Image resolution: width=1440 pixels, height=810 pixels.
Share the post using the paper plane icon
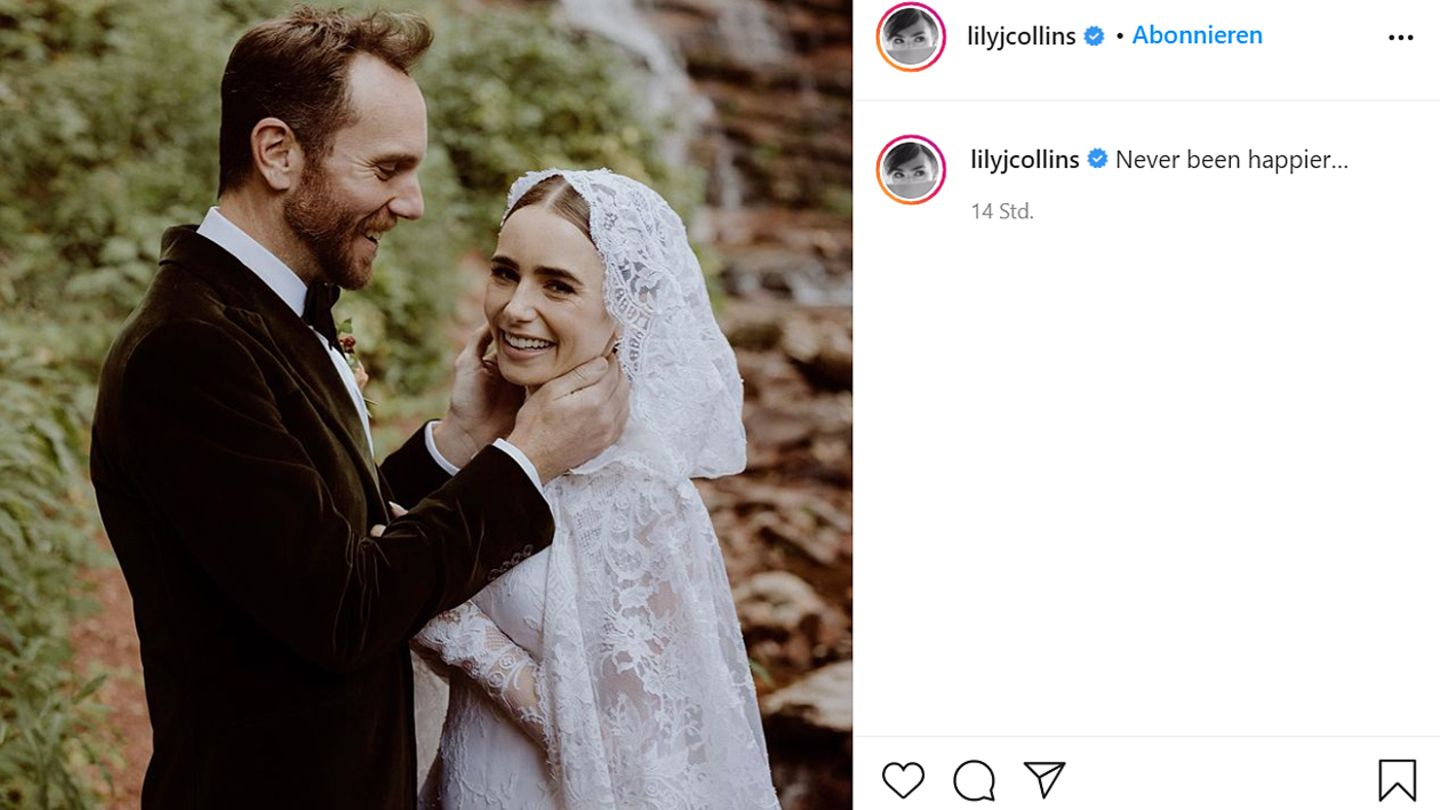click(1044, 780)
